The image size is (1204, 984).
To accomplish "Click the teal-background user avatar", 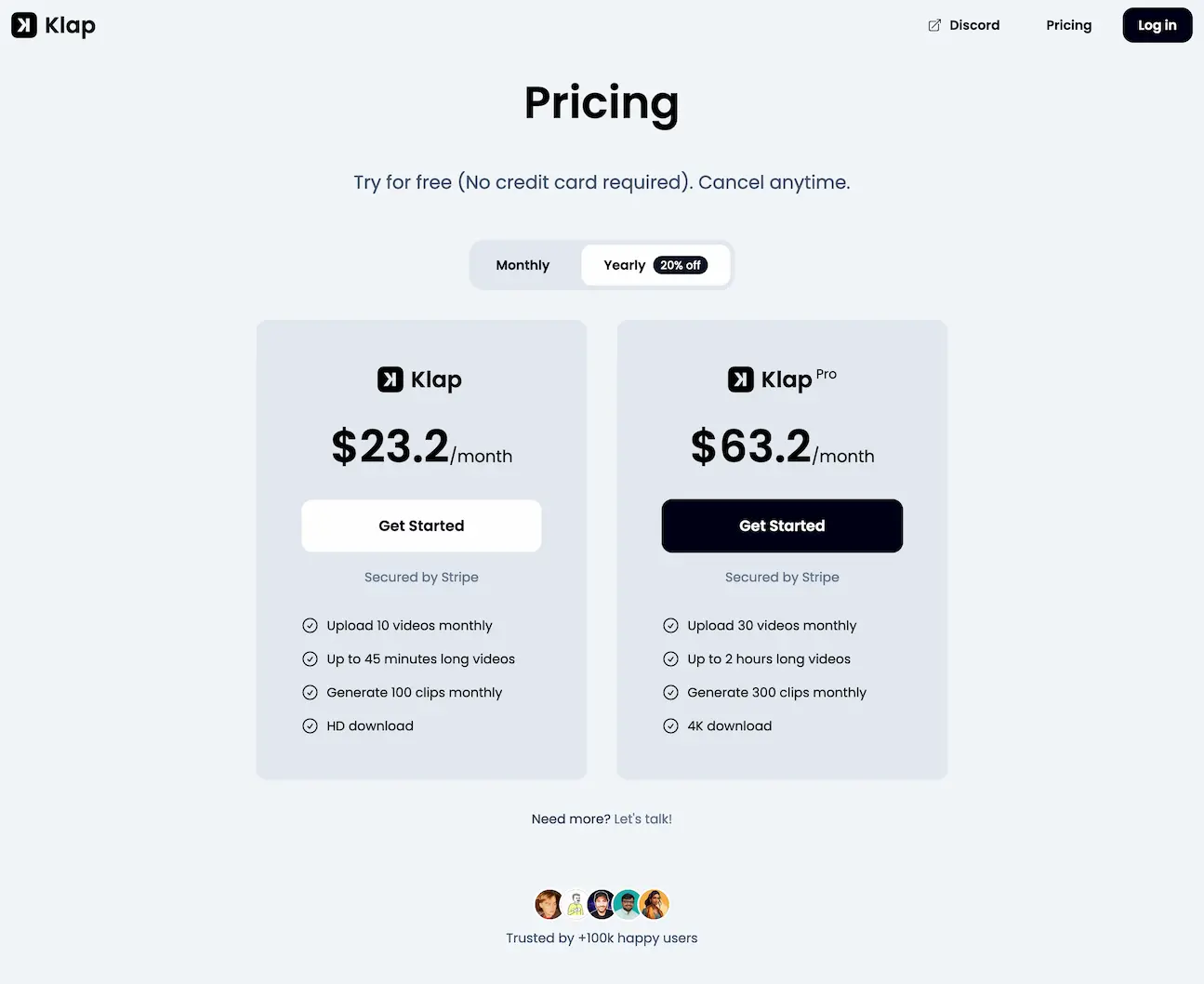I will 628,903.
